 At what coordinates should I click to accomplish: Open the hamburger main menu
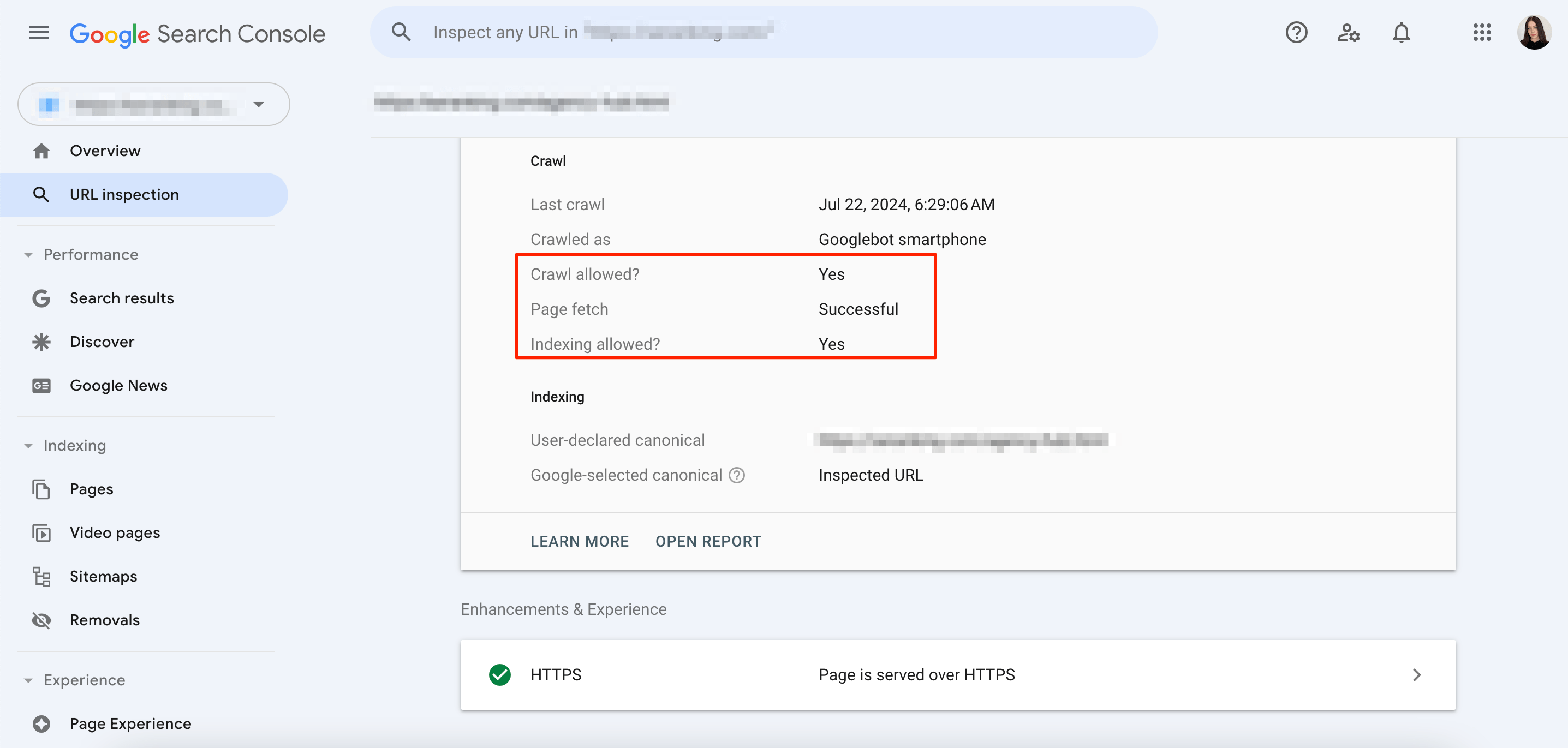click(39, 32)
